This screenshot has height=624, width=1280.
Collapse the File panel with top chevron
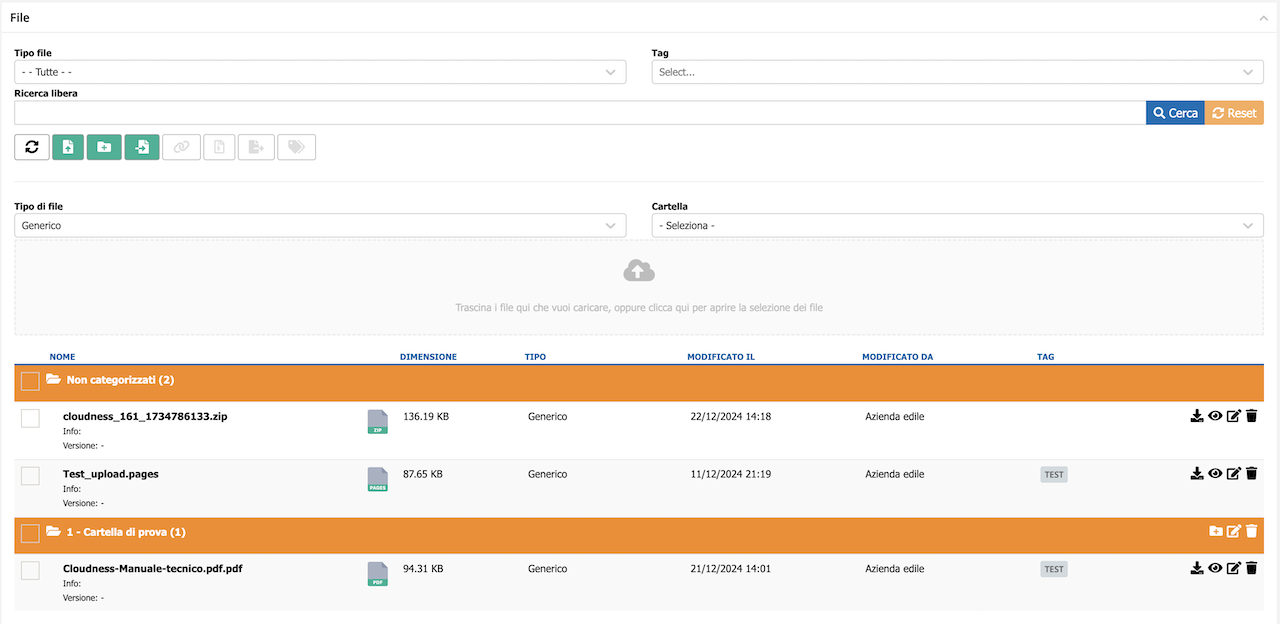pos(1264,17)
